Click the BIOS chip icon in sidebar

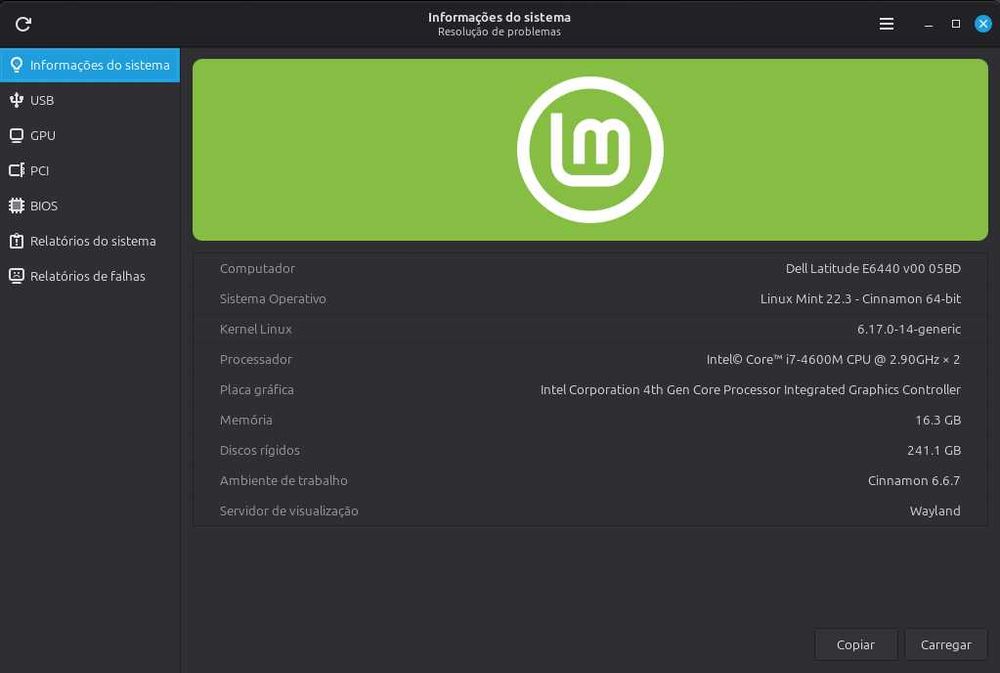tap(17, 205)
